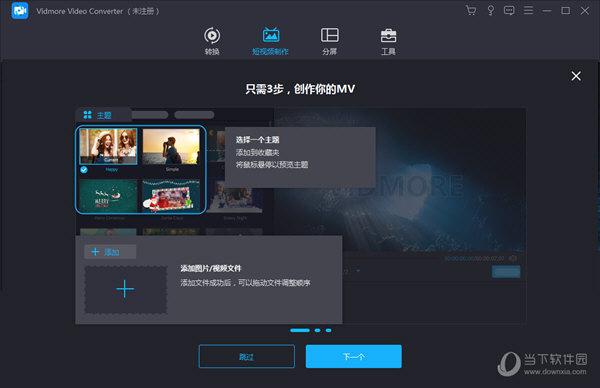Choose the Simple theme thumbnail
Image resolution: width=600 pixels, height=388 pixels.
point(171,147)
